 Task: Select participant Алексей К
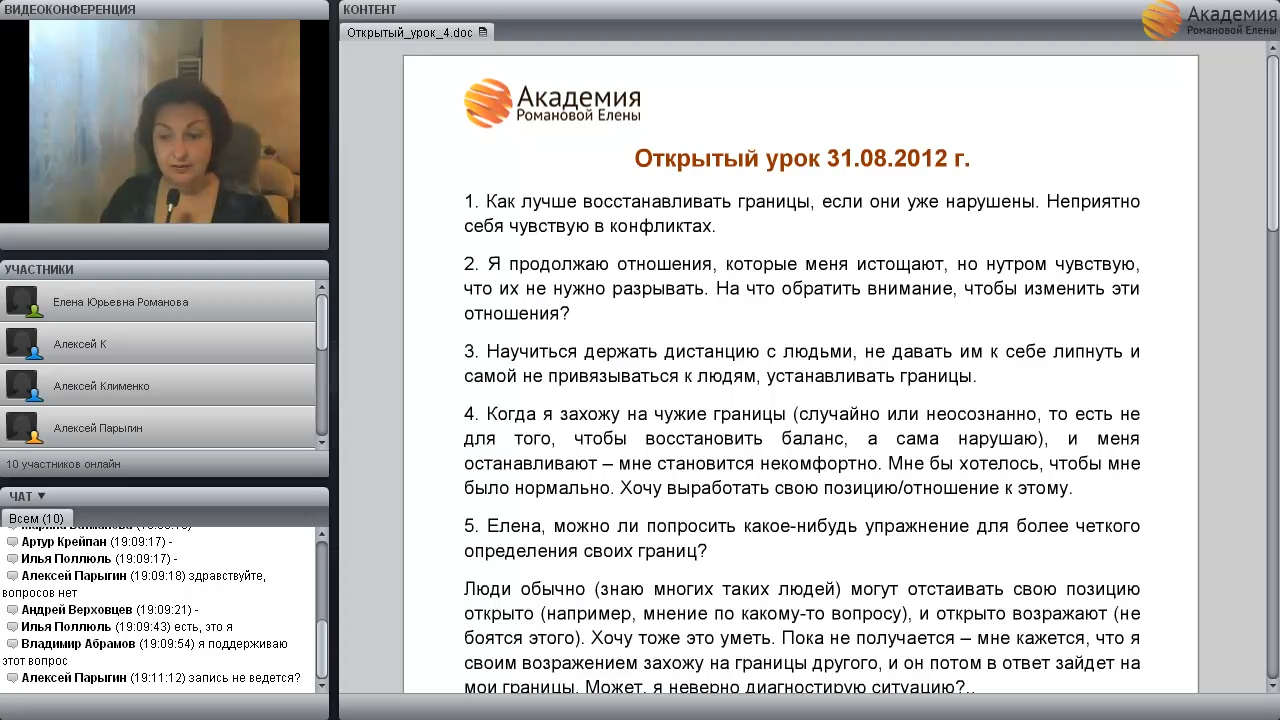click(158, 344)
